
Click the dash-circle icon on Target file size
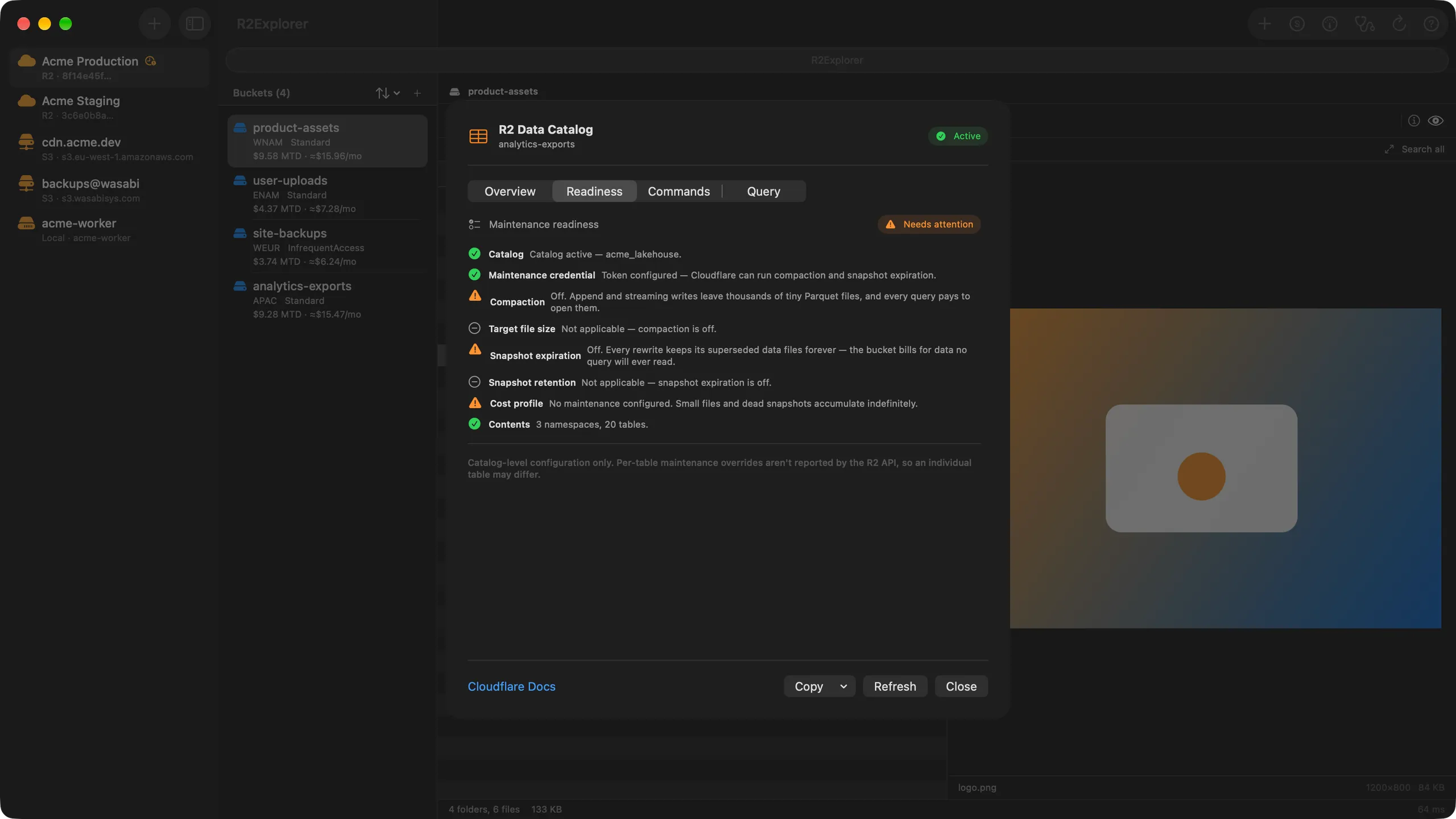[474, 328]
